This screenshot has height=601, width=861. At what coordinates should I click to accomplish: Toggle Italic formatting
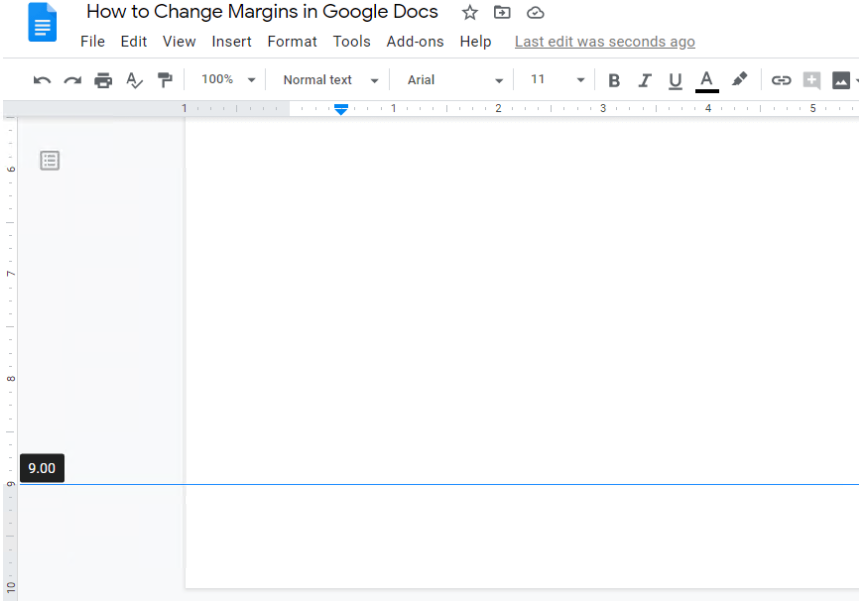pos(645,80)
